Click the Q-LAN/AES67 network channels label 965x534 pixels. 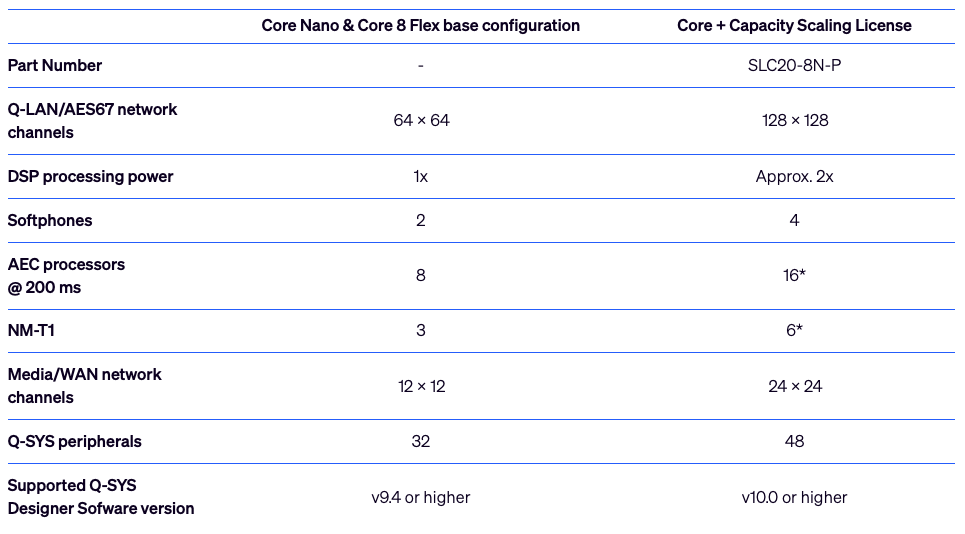tap(92, 121)
